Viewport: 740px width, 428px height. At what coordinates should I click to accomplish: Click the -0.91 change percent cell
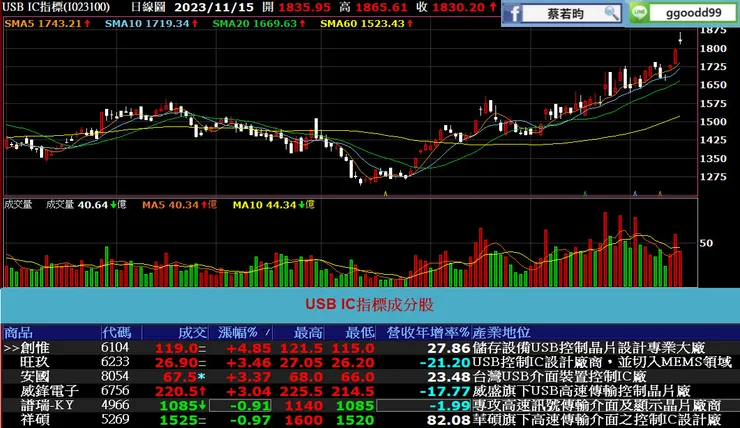tap(250, 406)
